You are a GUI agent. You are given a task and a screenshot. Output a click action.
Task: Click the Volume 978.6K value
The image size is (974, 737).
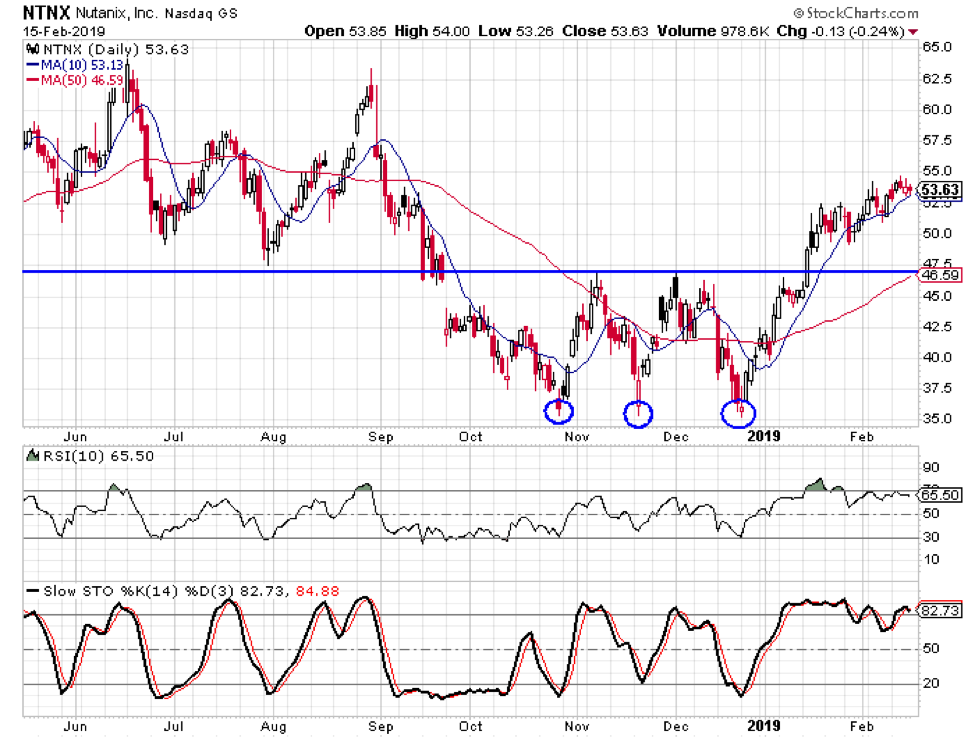(713, 31)
